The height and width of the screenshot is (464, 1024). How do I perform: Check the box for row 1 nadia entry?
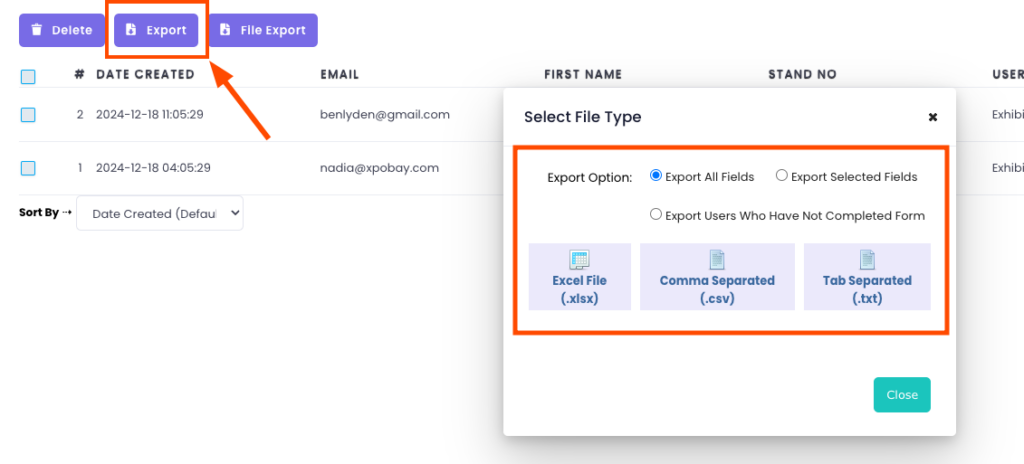click(x=28, y=168)
